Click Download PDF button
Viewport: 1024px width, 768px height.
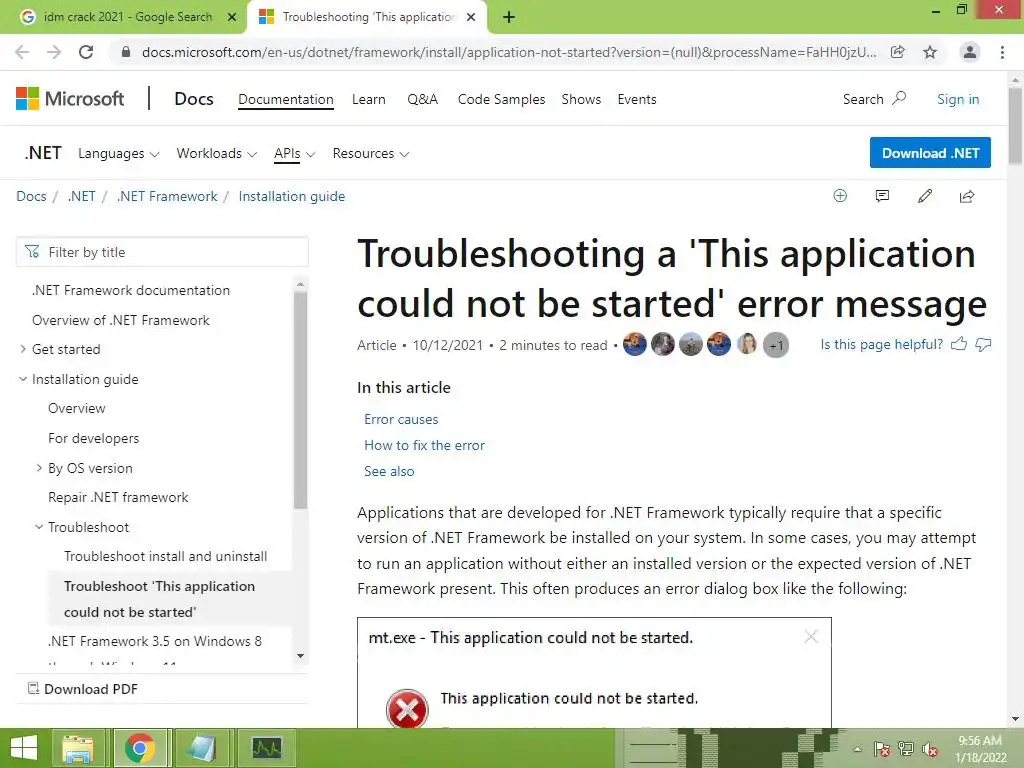82,689
